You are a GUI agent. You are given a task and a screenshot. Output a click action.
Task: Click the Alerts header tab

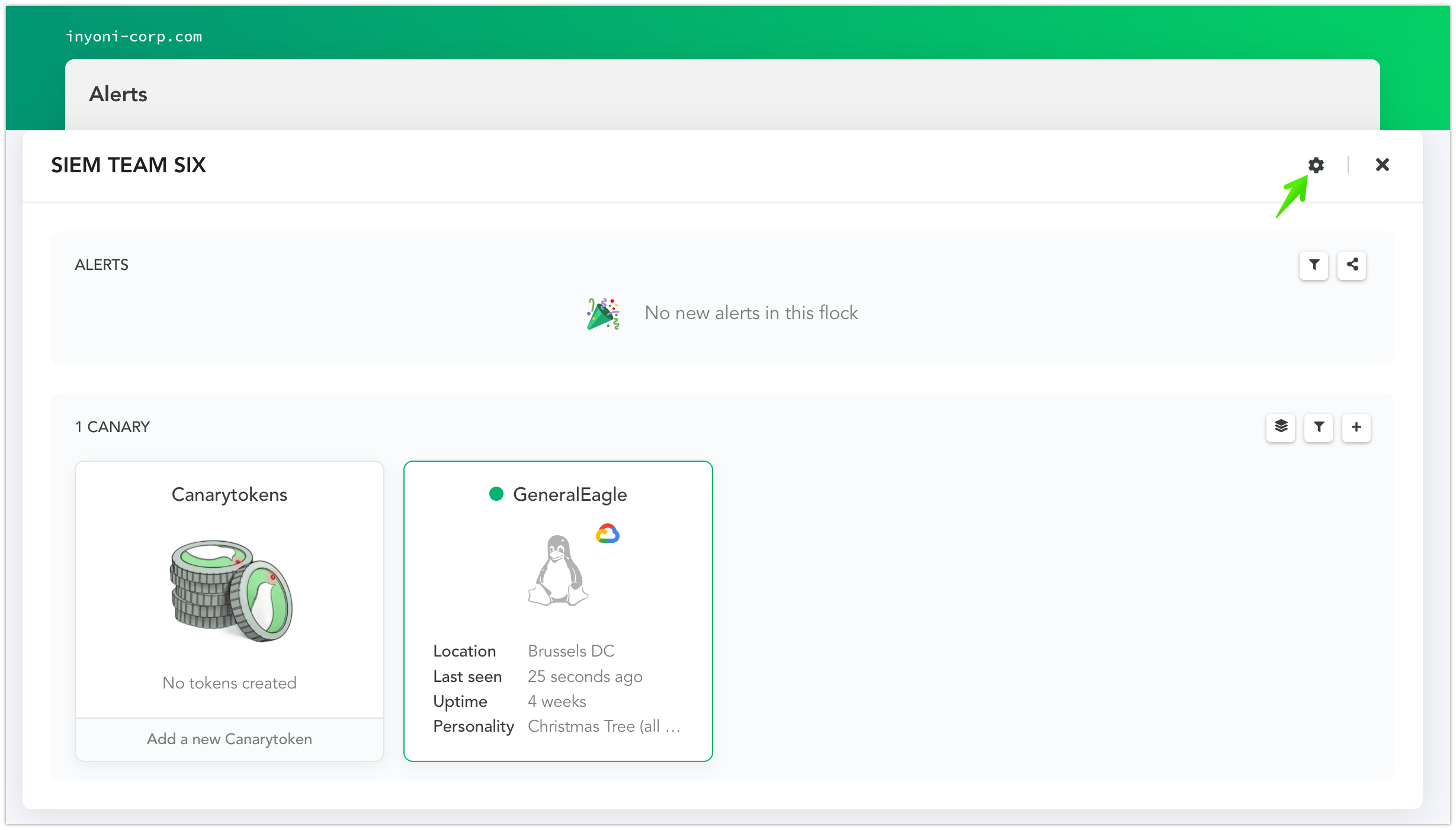[118, 94]
